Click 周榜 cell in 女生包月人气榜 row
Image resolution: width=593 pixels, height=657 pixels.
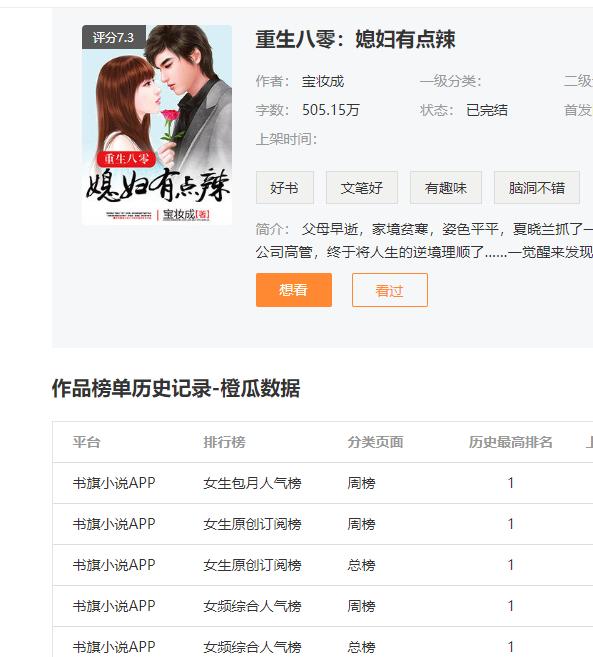361,483
